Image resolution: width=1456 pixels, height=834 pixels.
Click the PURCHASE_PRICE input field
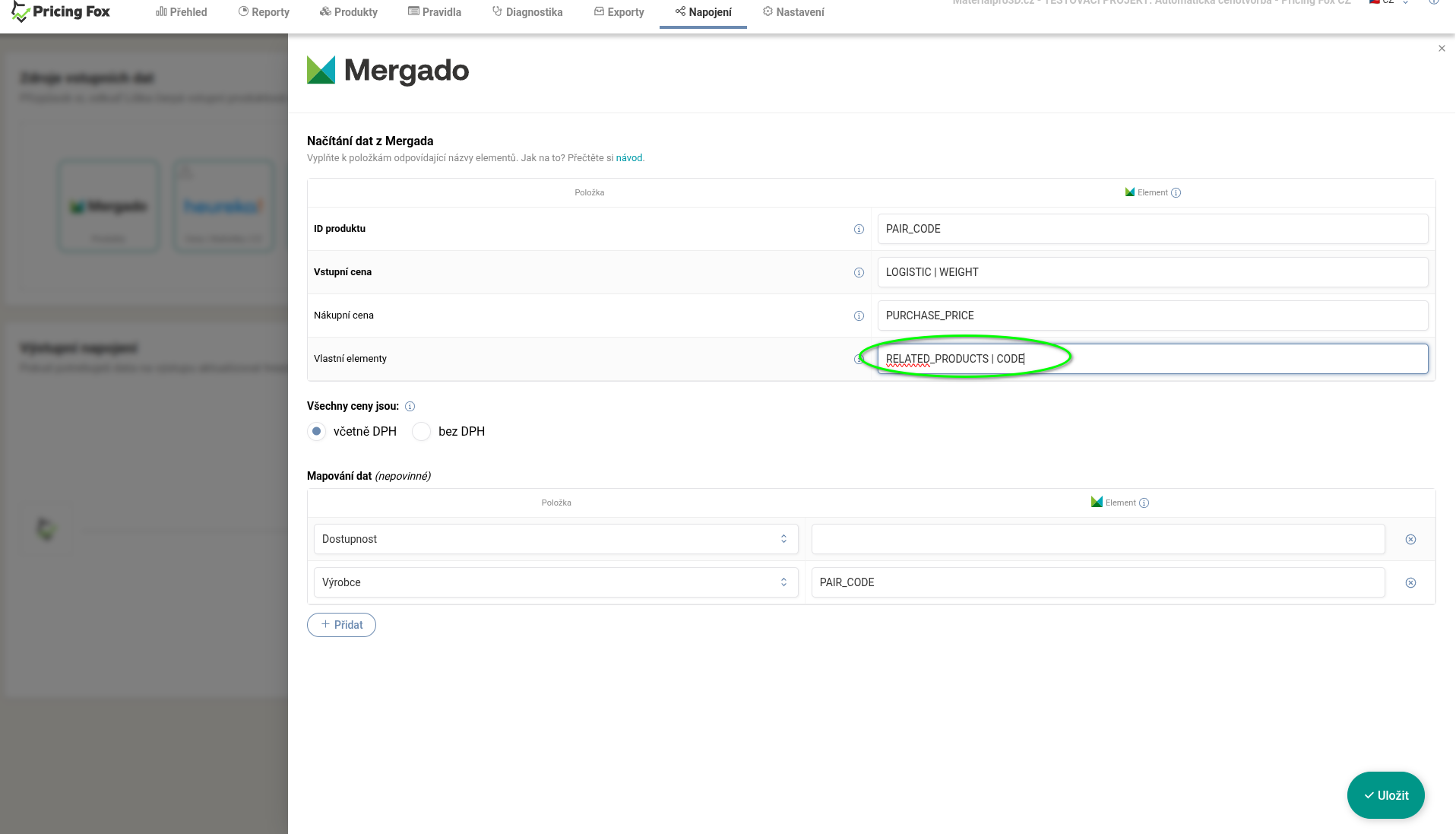tap(1152, 316)
